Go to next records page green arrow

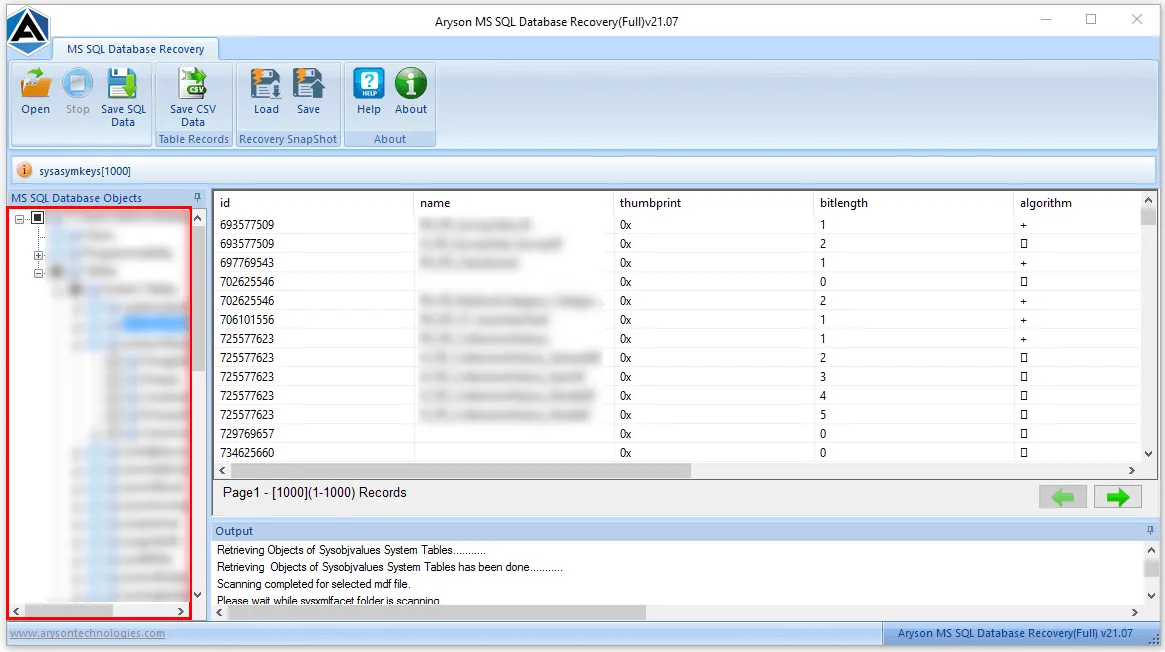tap(1117, 497)
